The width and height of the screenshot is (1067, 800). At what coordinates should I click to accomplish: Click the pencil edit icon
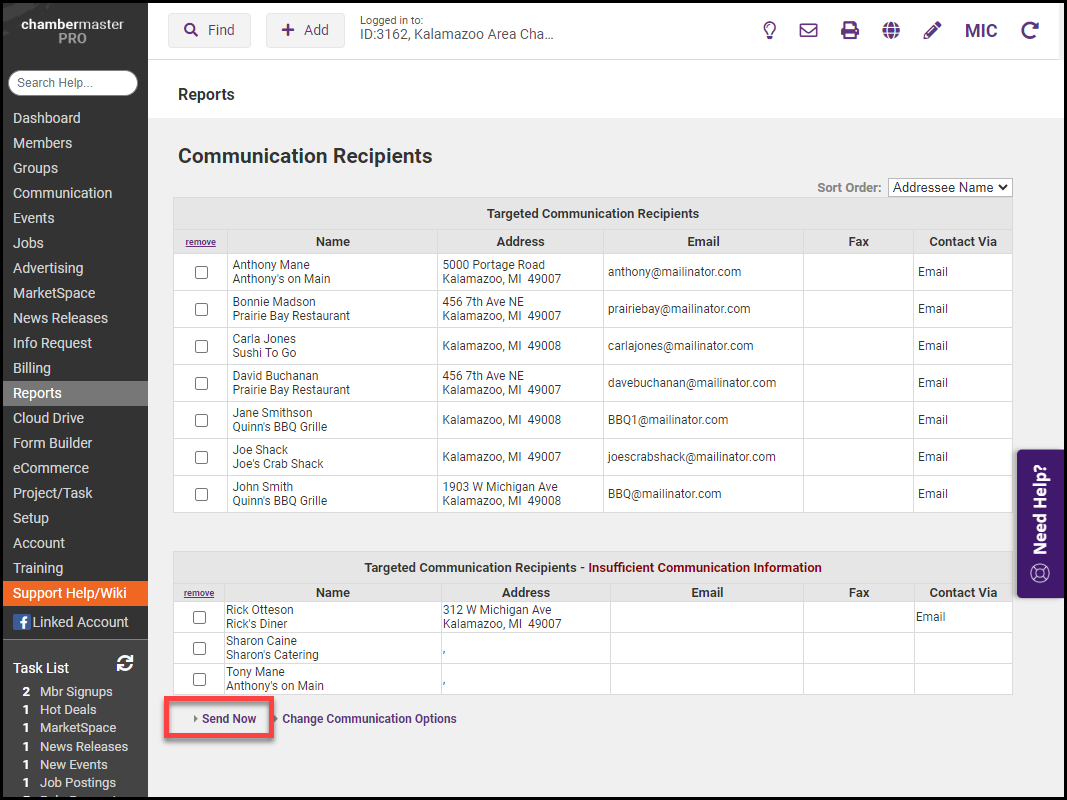(x=932, y=30)
